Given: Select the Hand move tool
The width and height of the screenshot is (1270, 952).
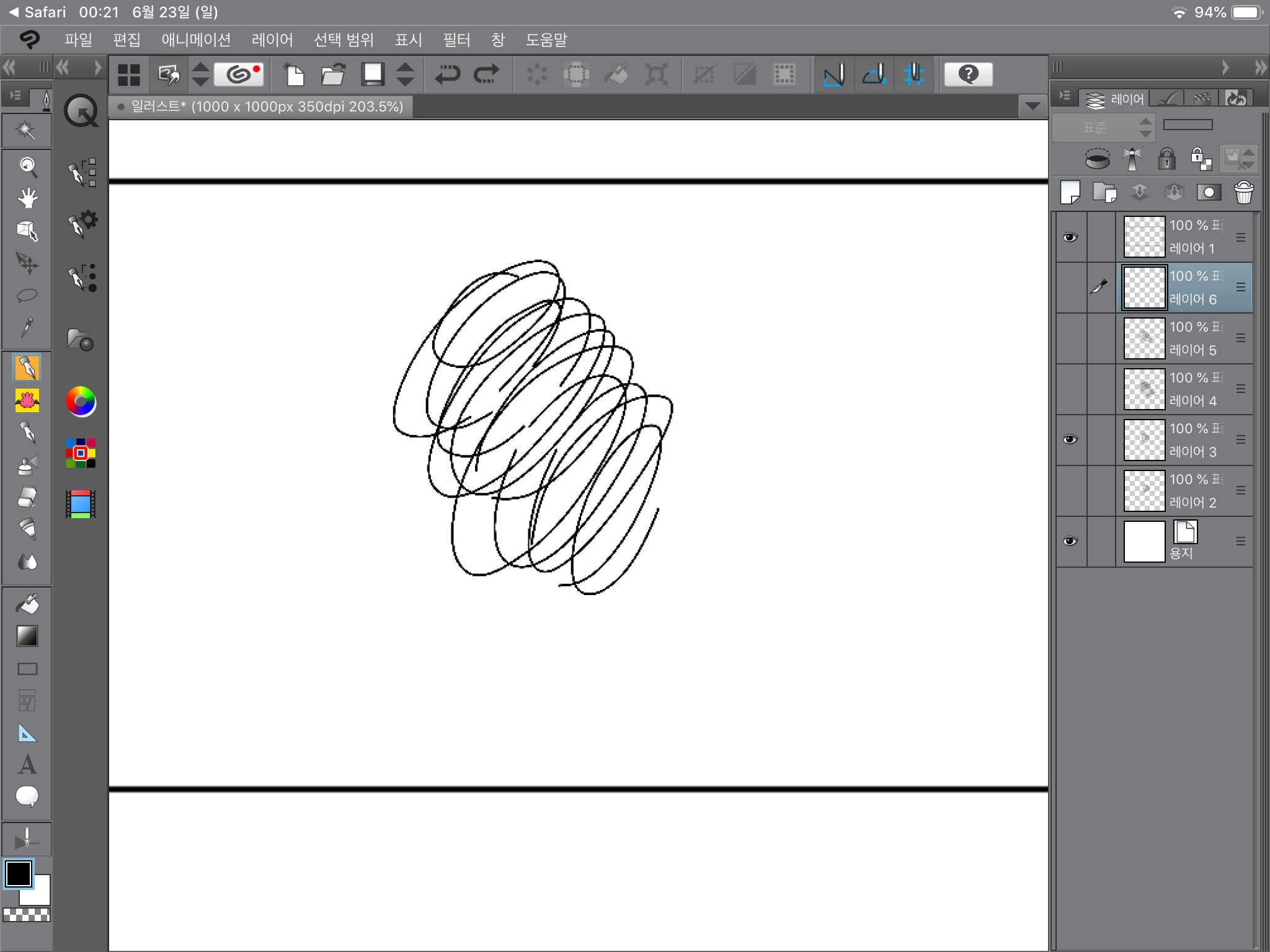Looking at the screenshot, I should point(27,198).
